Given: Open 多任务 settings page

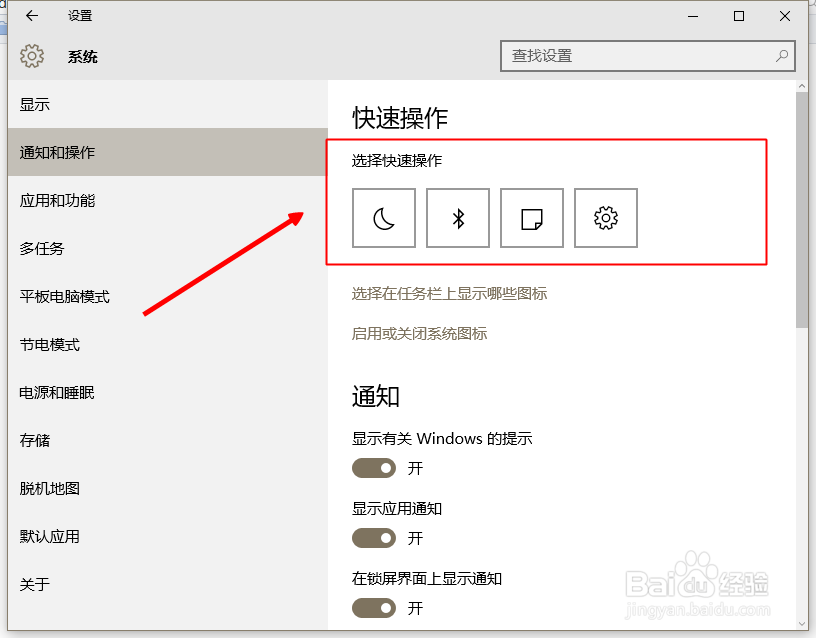Looking at the screenshot, I should point(168,248).
